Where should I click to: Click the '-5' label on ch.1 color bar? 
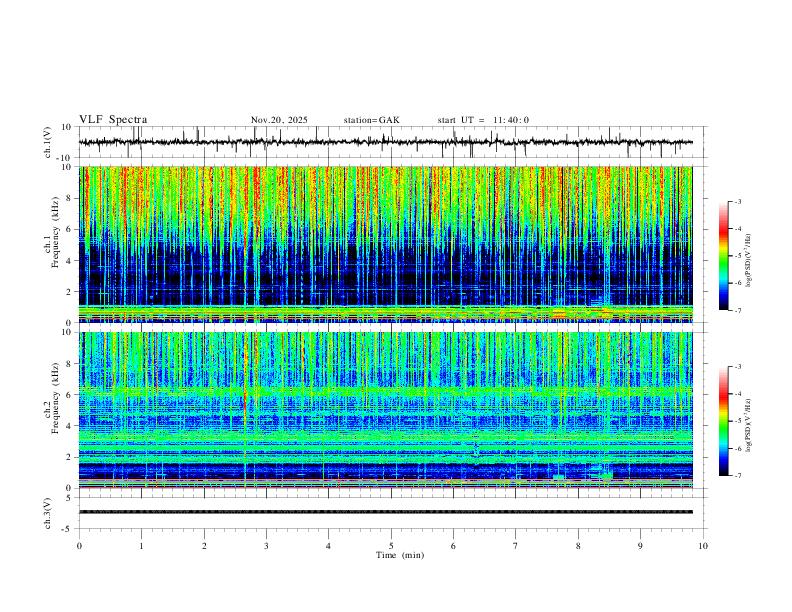[738, 256]
